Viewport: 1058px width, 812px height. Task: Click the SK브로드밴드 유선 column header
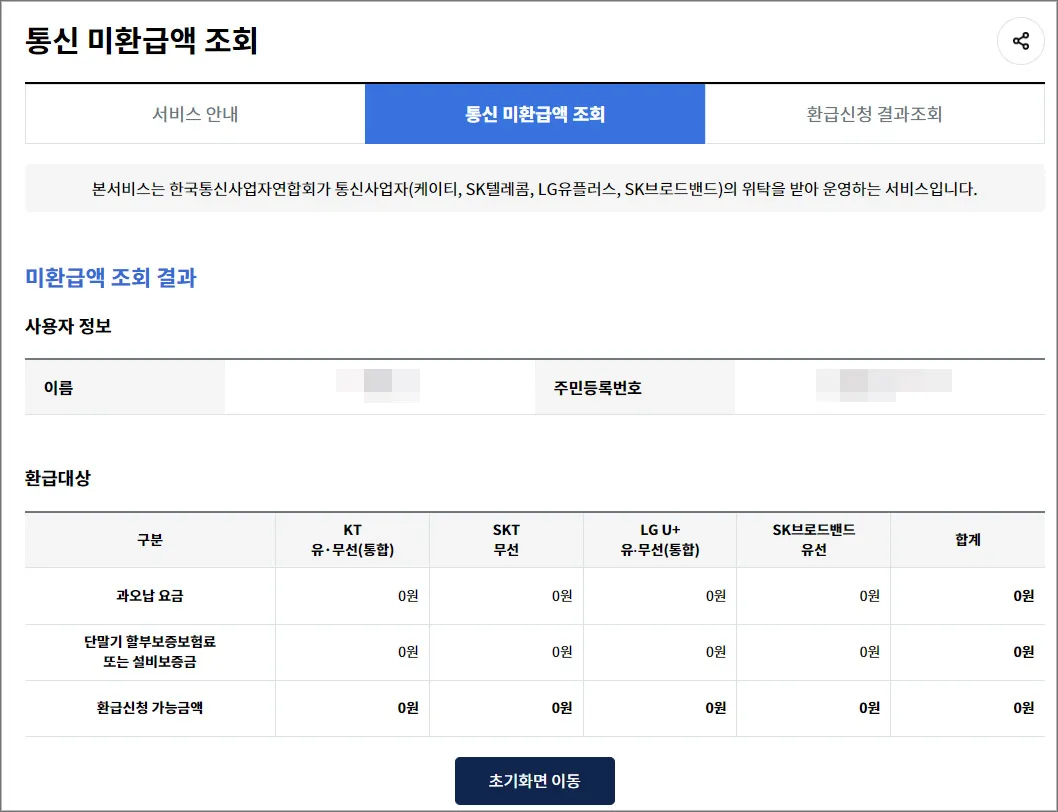(x=814, y=539)
